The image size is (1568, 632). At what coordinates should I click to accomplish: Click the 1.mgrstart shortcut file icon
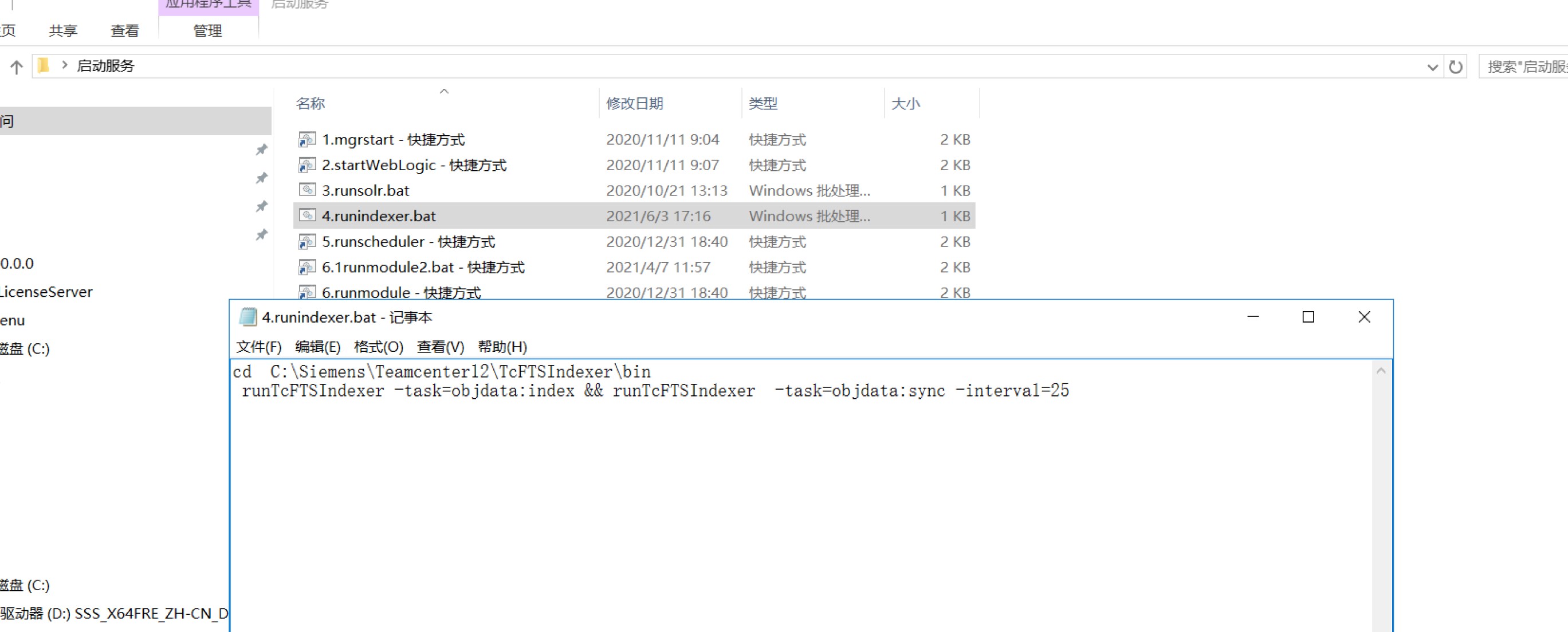(x=307, y=139)
